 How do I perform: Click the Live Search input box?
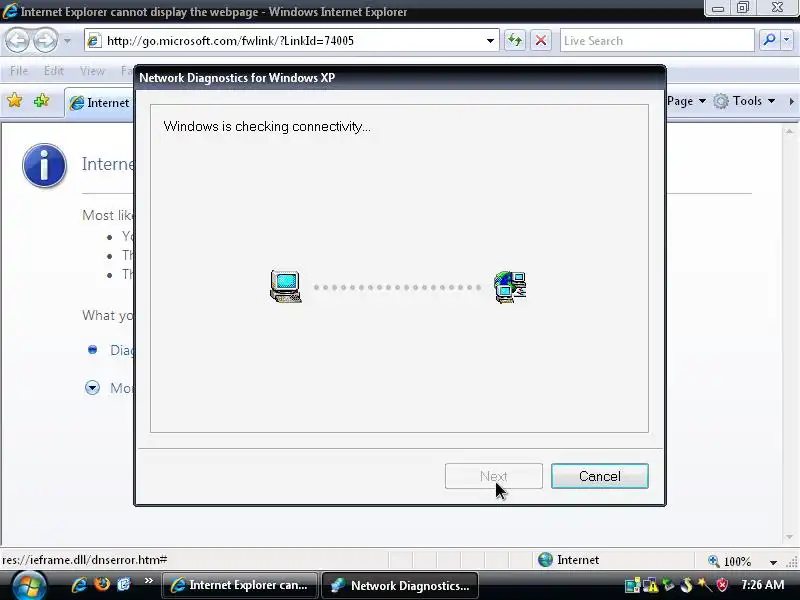(x=657, y=41)
